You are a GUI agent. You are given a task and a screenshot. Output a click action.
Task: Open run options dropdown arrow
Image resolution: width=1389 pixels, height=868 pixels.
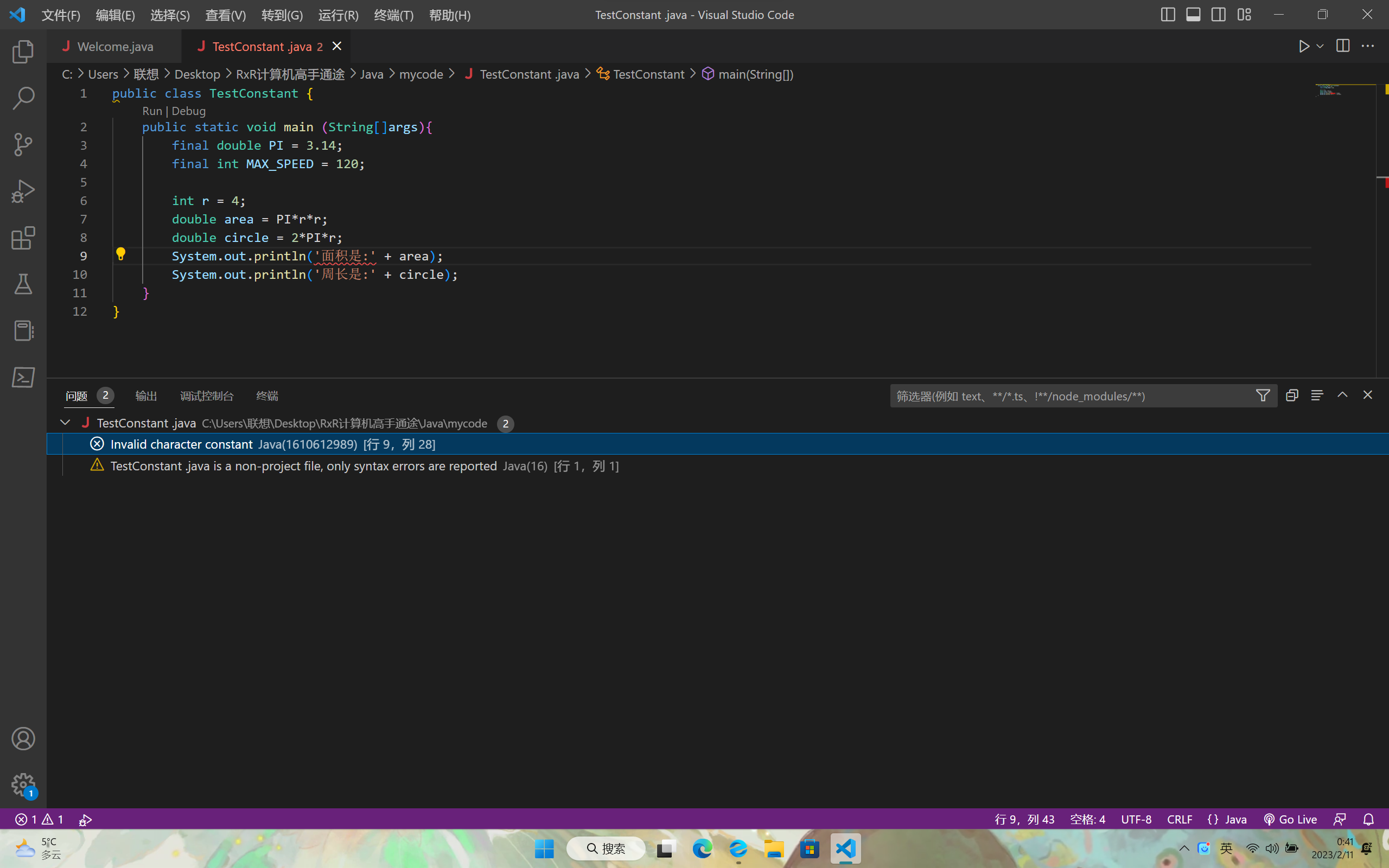click(x=1320, y=46)
